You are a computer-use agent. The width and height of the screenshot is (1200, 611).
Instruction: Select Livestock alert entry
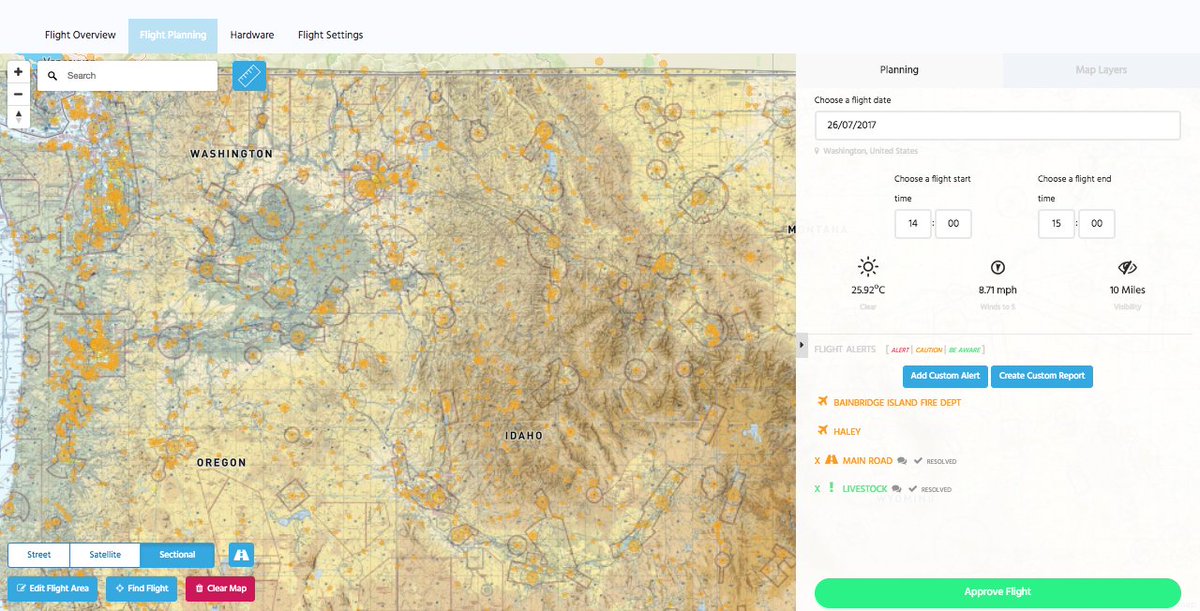click(x=864, y=489)
